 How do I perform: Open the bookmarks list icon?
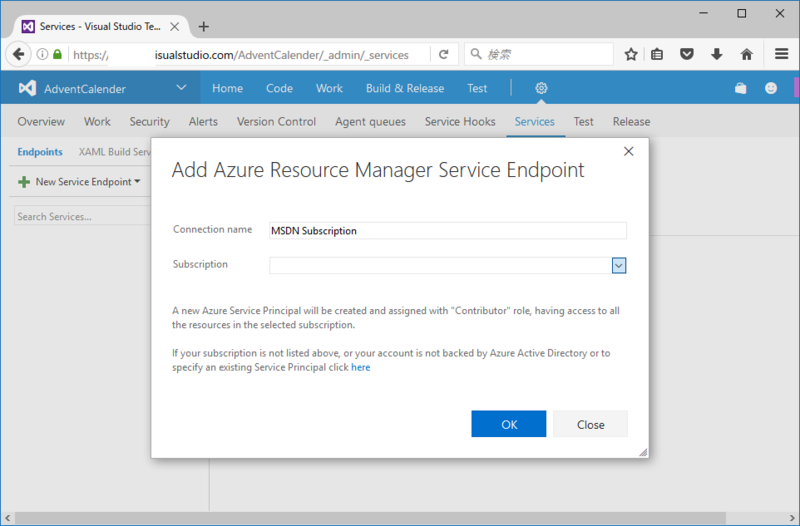point(657,54)
